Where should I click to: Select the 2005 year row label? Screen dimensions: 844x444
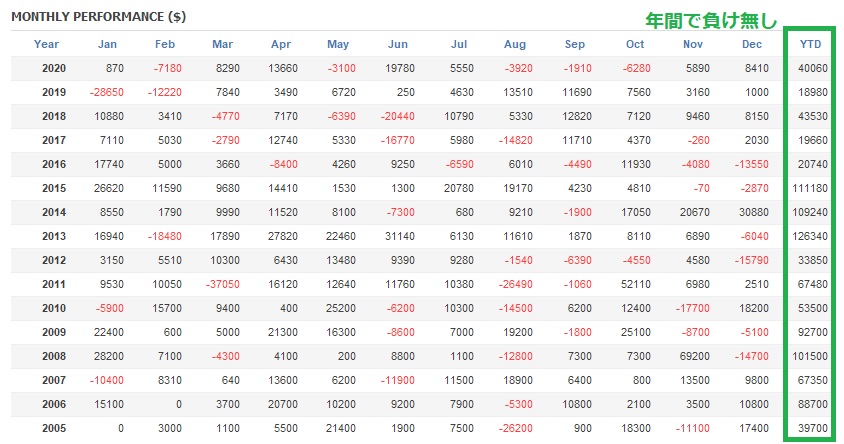pos(54,428)
